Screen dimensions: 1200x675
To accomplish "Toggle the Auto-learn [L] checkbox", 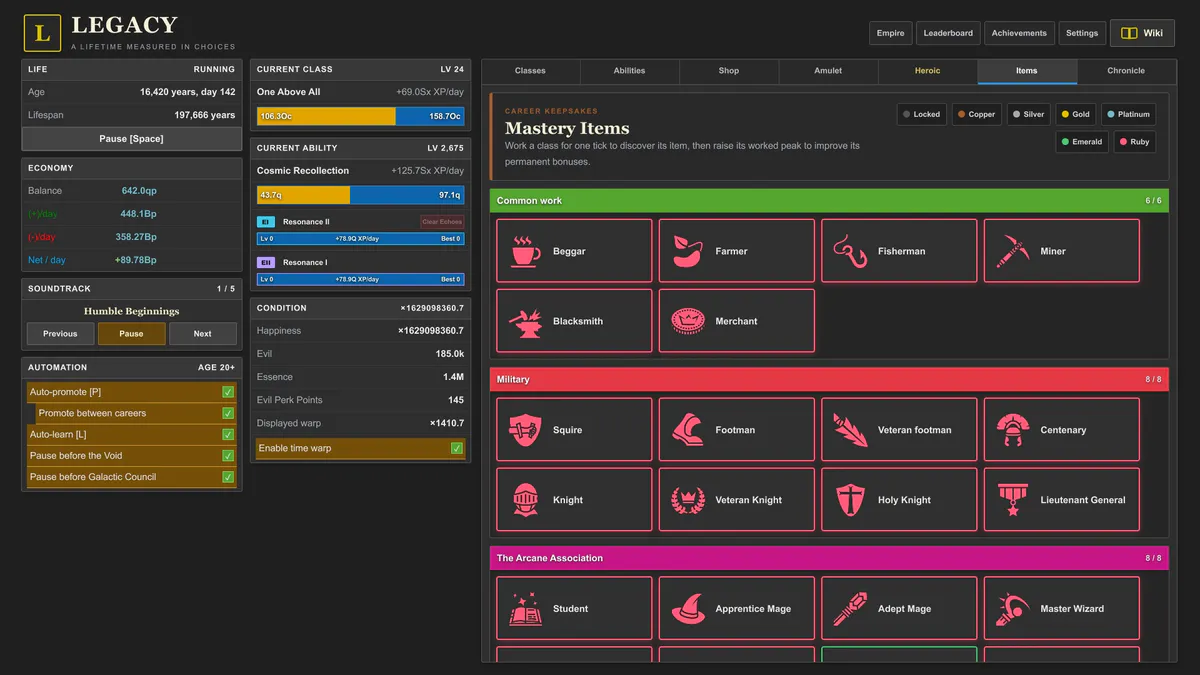I will (x=229, y=435).
